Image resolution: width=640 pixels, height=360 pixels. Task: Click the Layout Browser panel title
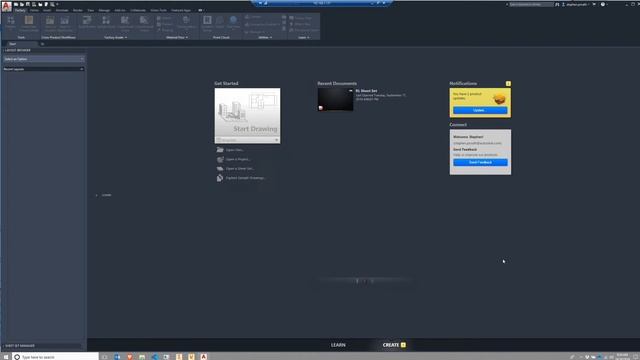tap(18, 50)
